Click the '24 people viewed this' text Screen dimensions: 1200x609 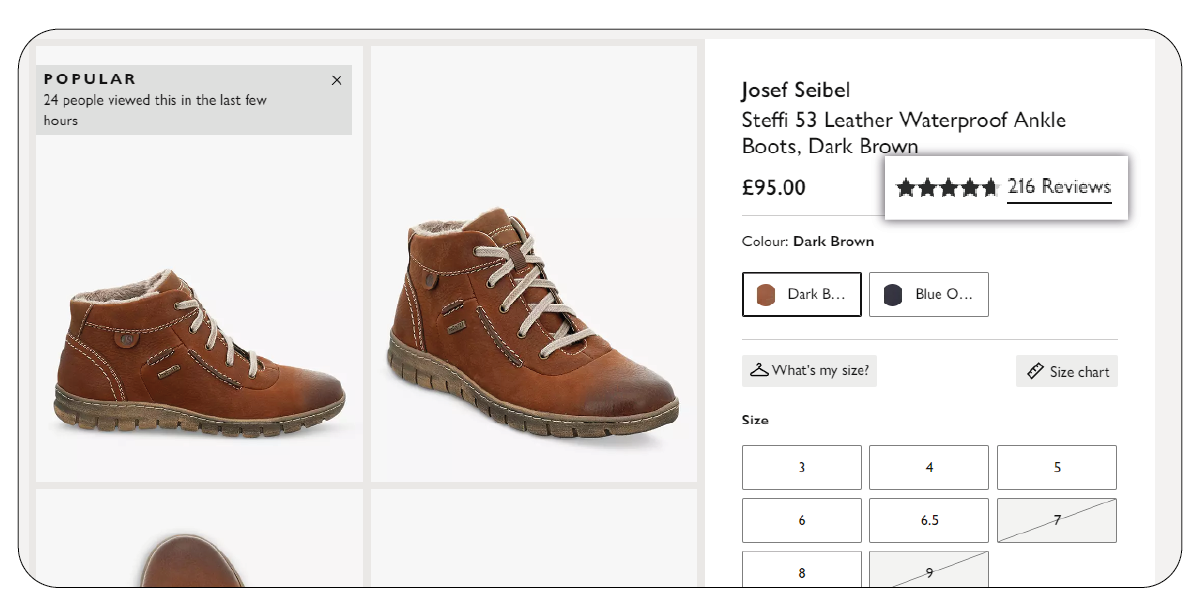click(x=155, y=110)
